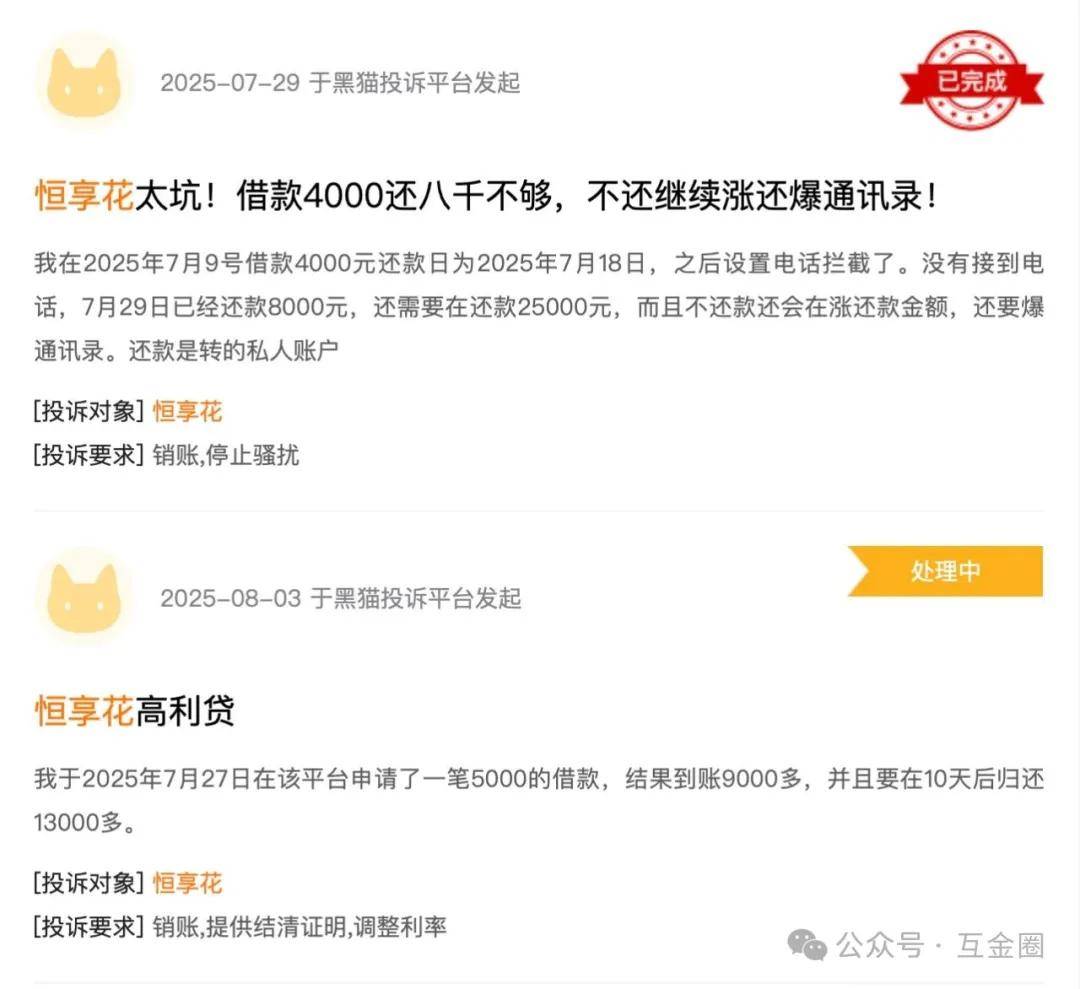1080x989 pixels.
Task: Click 恒享花 in first complaint title
Action: point(84,196)
